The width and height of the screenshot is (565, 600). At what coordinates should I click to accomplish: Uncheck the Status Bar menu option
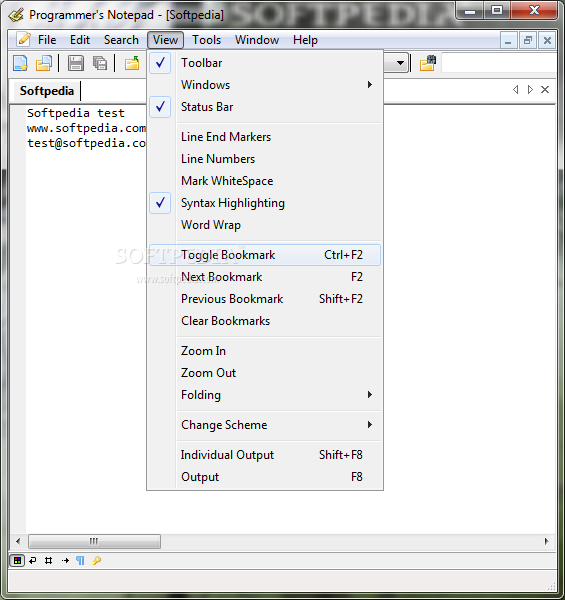point(265,107)
